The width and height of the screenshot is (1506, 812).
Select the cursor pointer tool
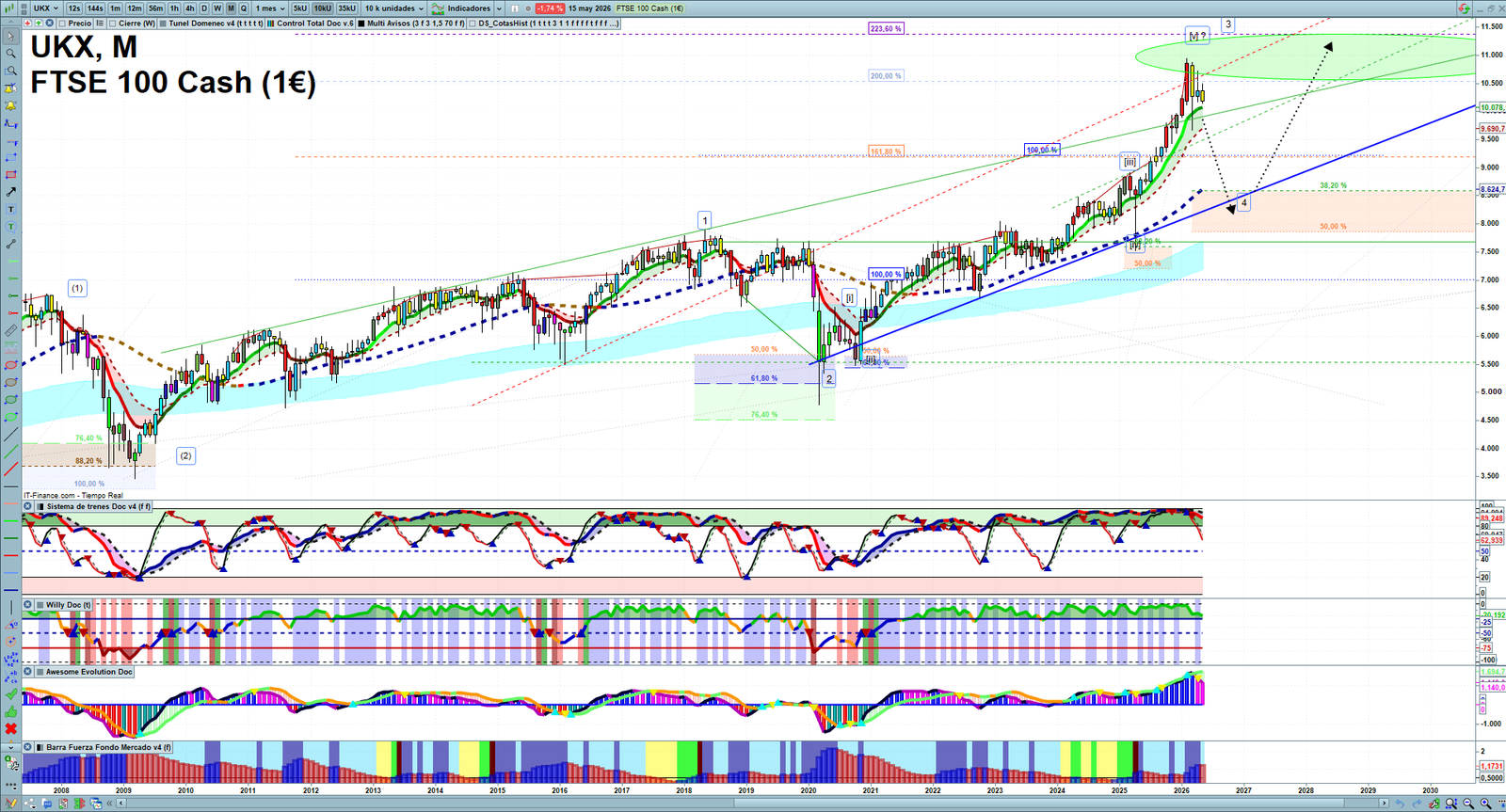[10, 37]
